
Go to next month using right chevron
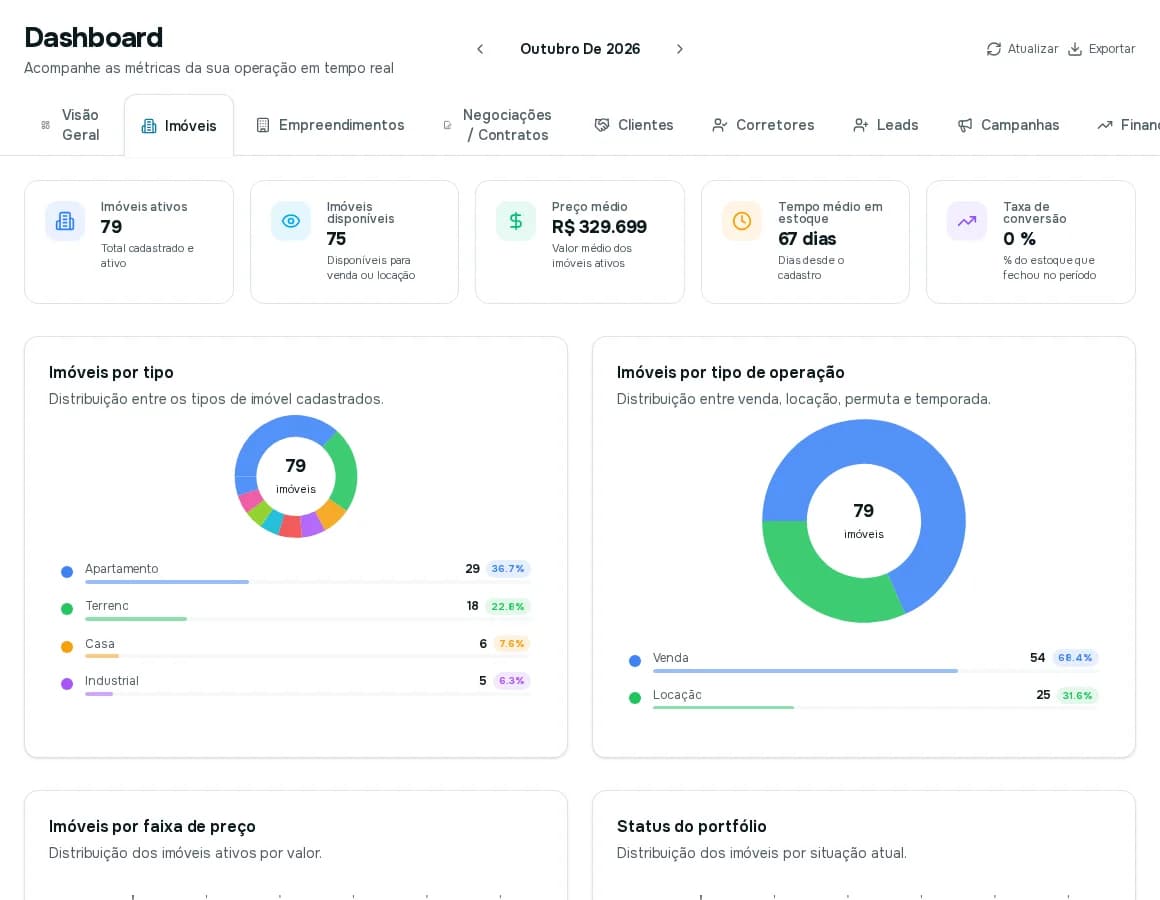(x=680, y=49)
